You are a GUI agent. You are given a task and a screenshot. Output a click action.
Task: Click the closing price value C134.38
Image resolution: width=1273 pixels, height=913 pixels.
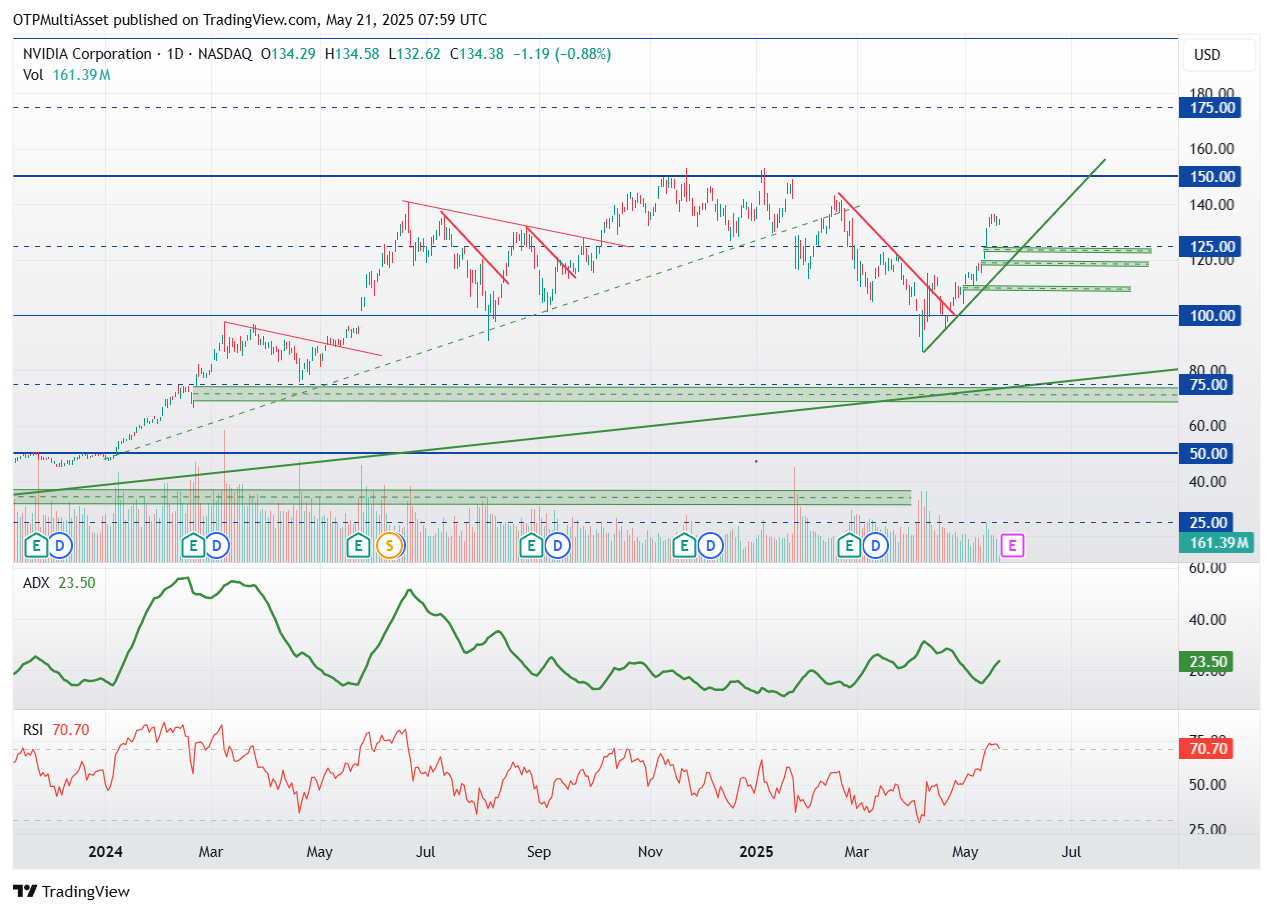(x=478, y=54)
